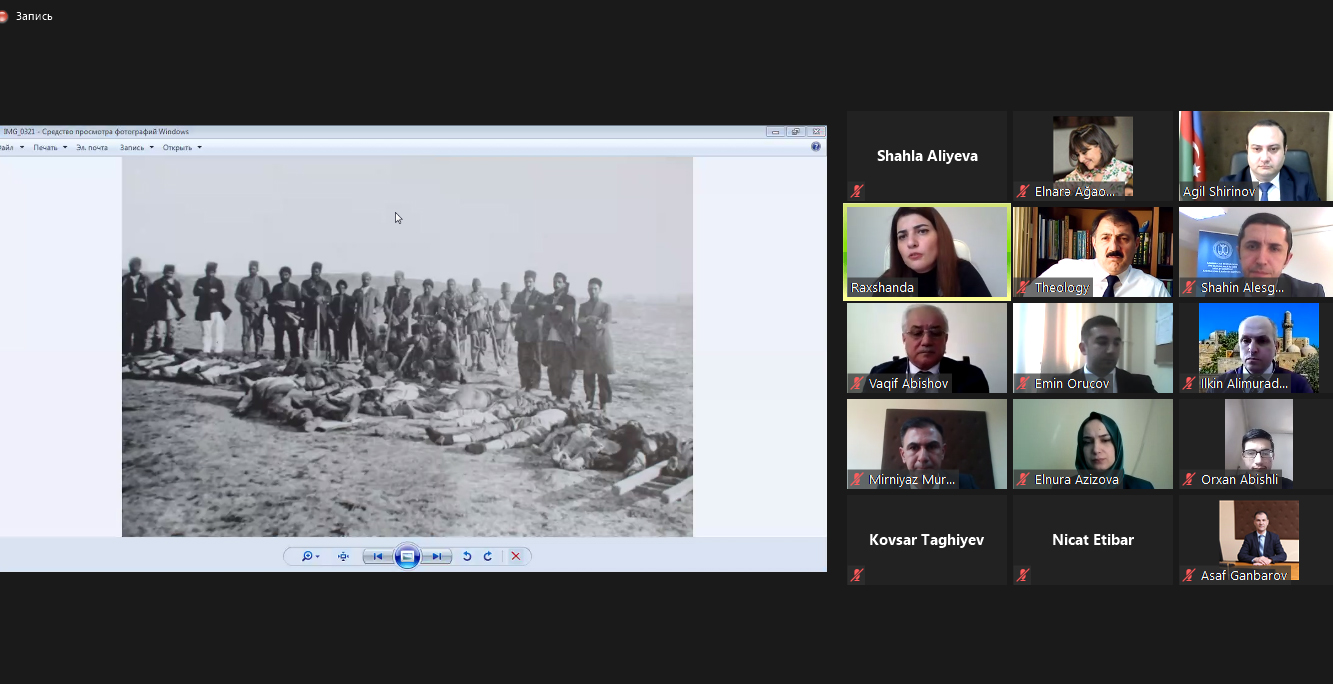The height and width of the screenshot is (684, 1333).
Task: Start the slideshow with the center round button
Action: tap(407, 556)
